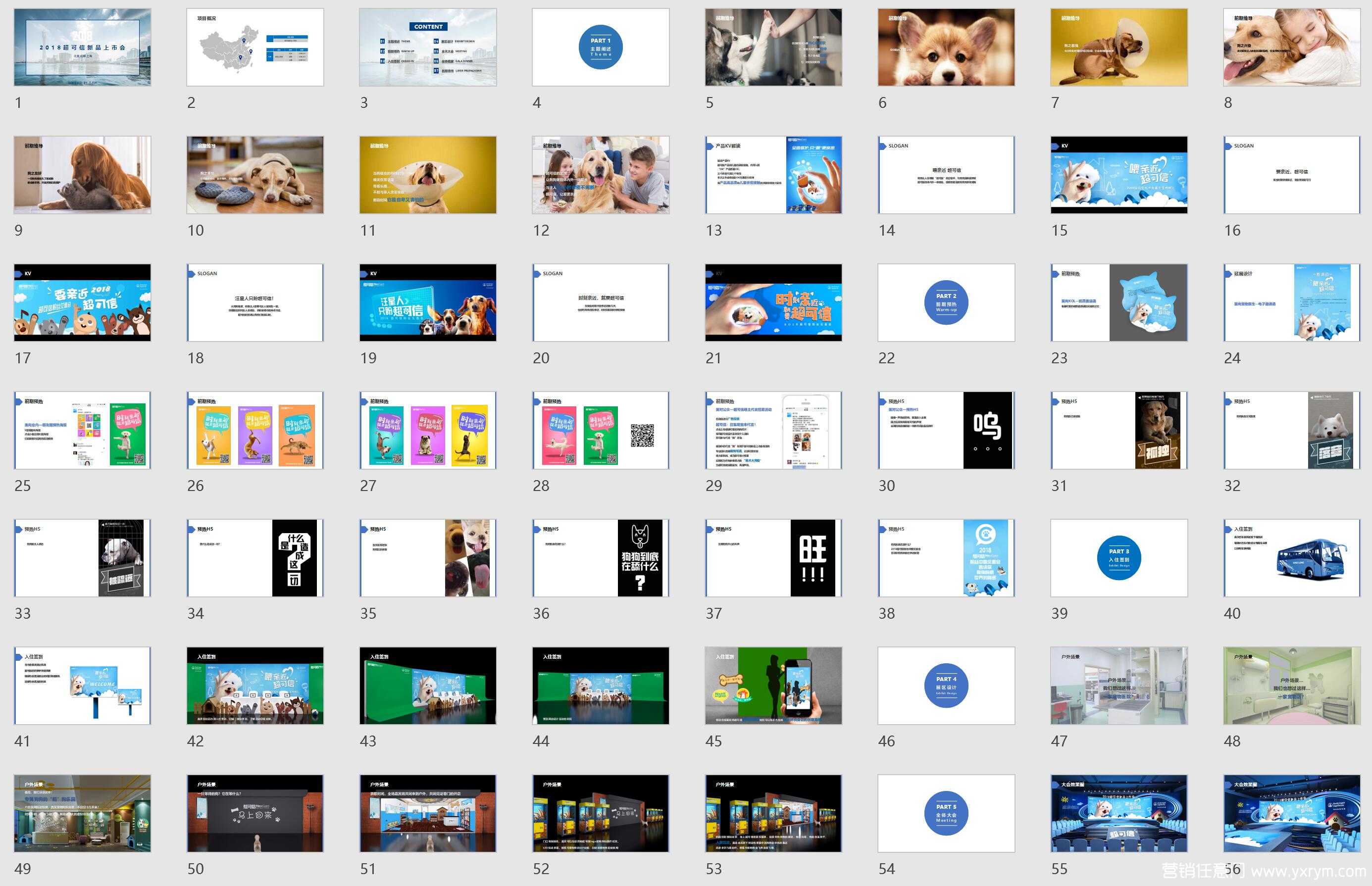Select slide 13 product KV hand thumbnail

[x=773, y=175]
